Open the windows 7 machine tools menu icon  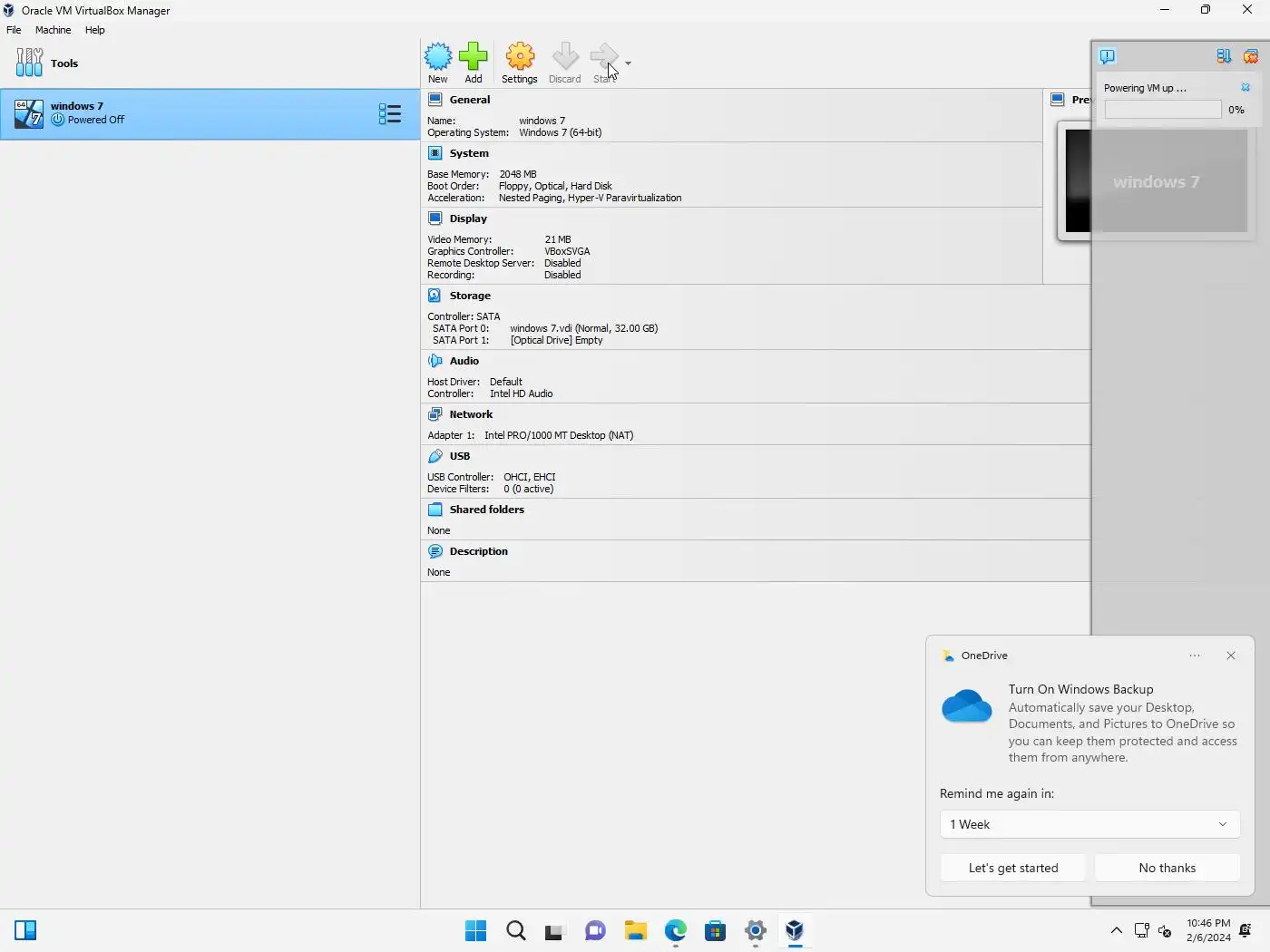coord(389,113)
